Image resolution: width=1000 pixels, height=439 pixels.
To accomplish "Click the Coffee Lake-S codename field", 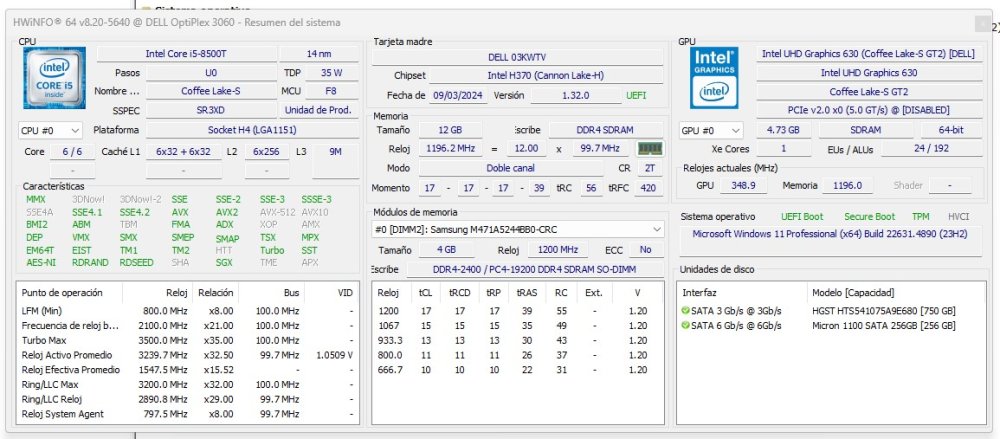I will click(x=210, y=91).
